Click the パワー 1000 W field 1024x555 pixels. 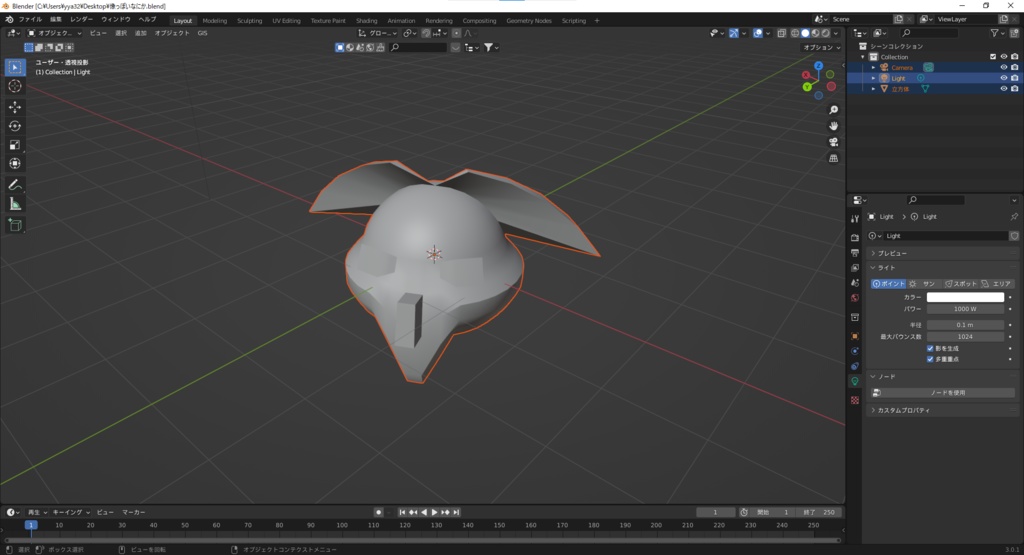pos(965,309)
